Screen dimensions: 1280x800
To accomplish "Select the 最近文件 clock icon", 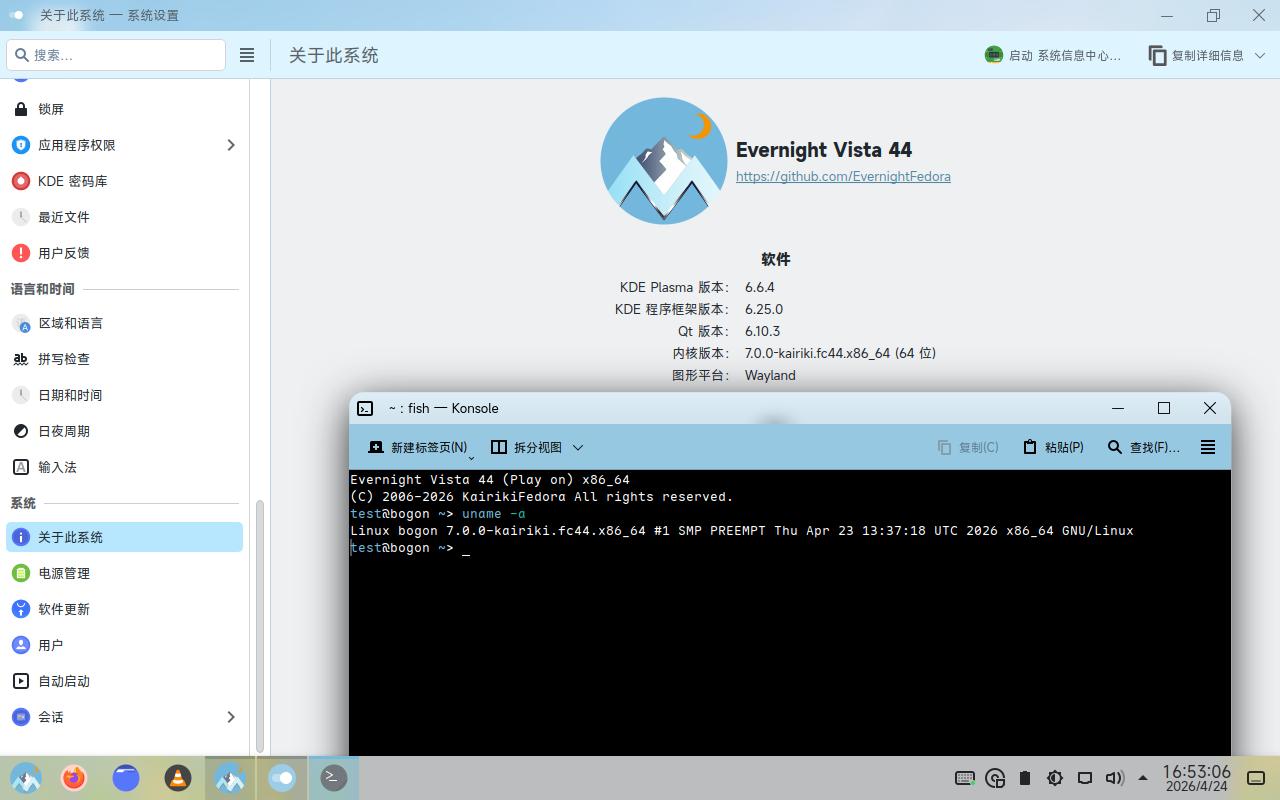I will [21, 217].
